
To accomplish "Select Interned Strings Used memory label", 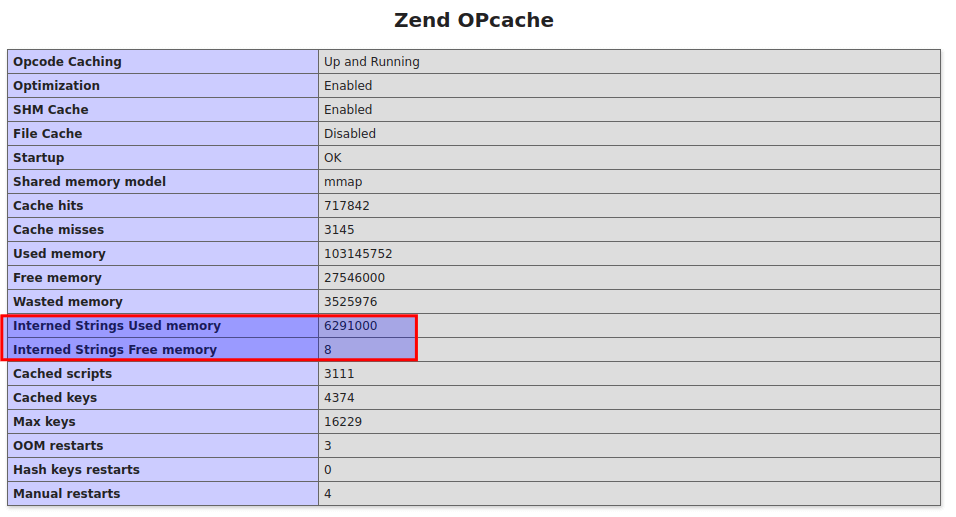I will (116, 326).
